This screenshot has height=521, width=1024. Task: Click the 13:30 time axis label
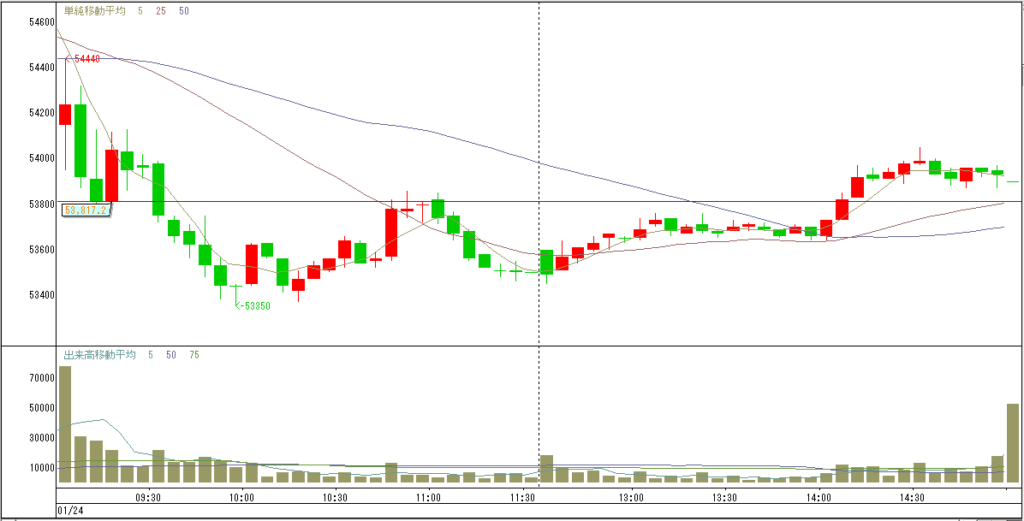(x=726, y=497)
